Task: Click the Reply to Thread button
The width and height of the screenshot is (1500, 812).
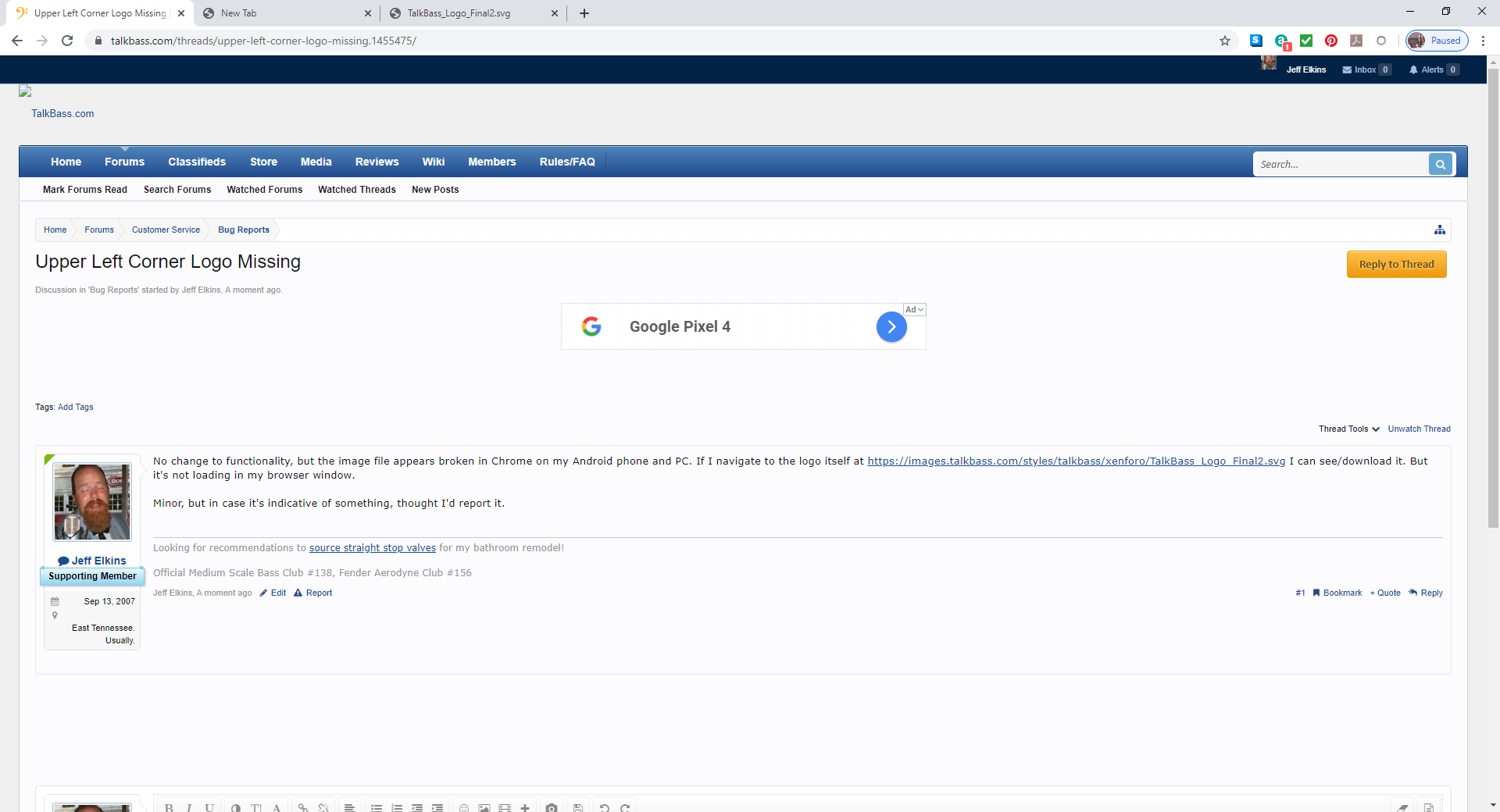Action: (x=1397, y=264)
